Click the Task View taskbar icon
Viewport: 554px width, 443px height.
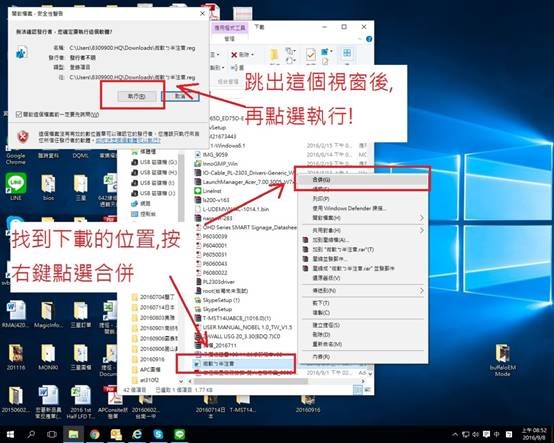(52, 434)
